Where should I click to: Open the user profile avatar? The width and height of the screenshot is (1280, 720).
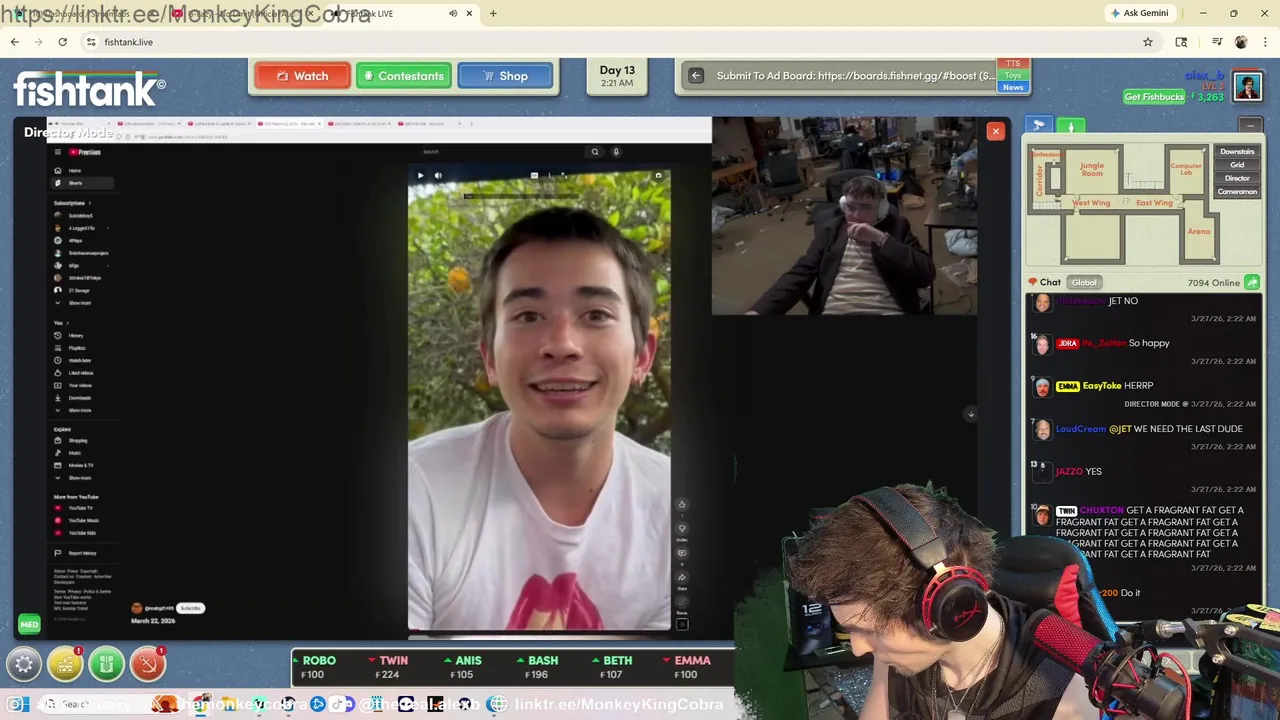click(x=1247, y=86)
